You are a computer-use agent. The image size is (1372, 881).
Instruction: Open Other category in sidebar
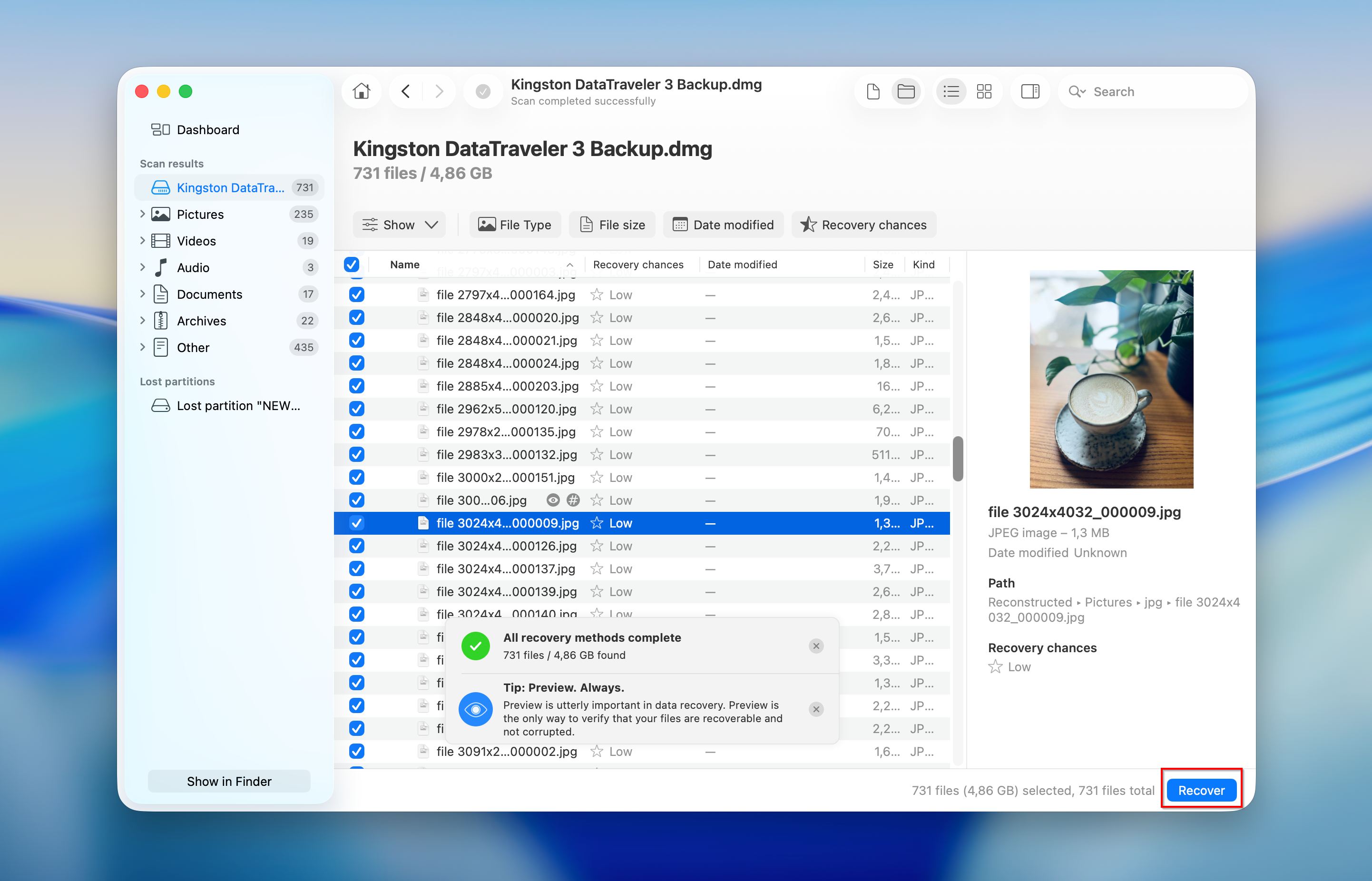[229, 348]
